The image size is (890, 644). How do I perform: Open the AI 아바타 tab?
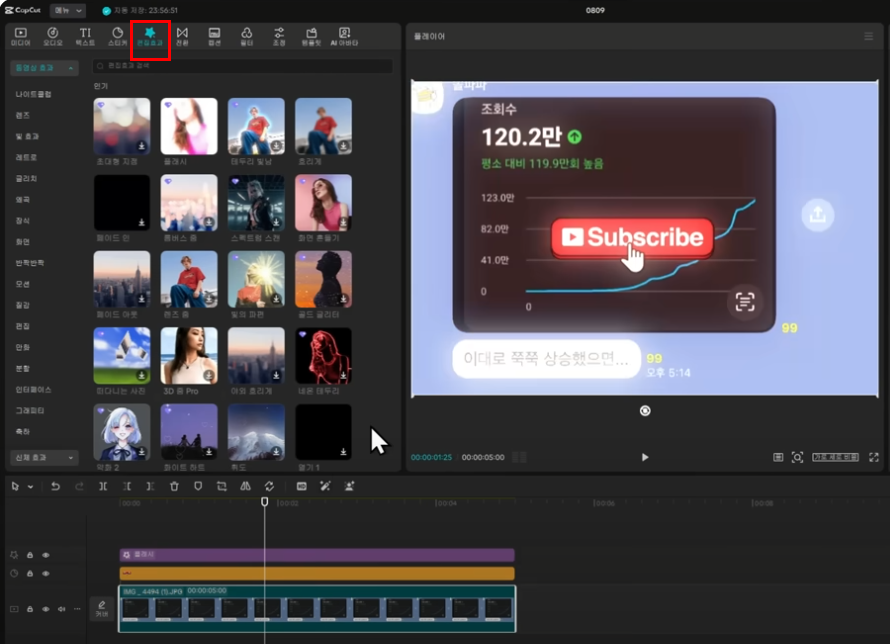[x=344, y=36]
